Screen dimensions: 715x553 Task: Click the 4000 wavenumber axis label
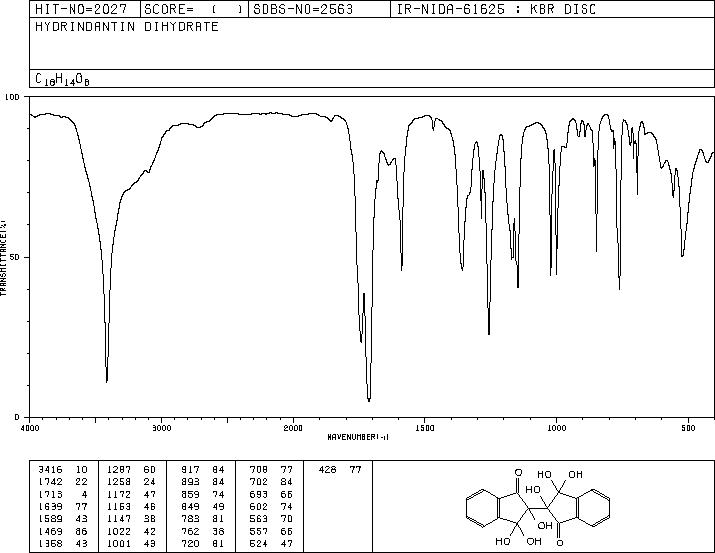pos(30,428)
